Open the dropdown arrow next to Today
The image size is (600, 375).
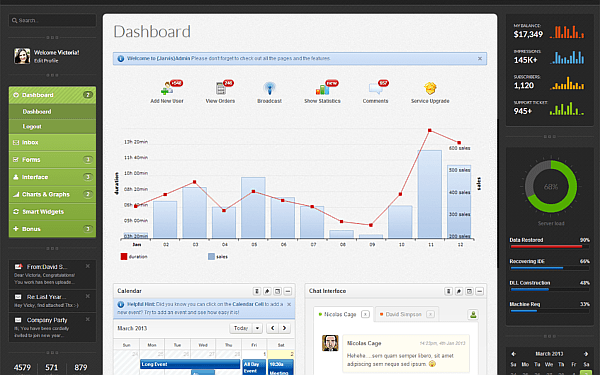point(258,328)
